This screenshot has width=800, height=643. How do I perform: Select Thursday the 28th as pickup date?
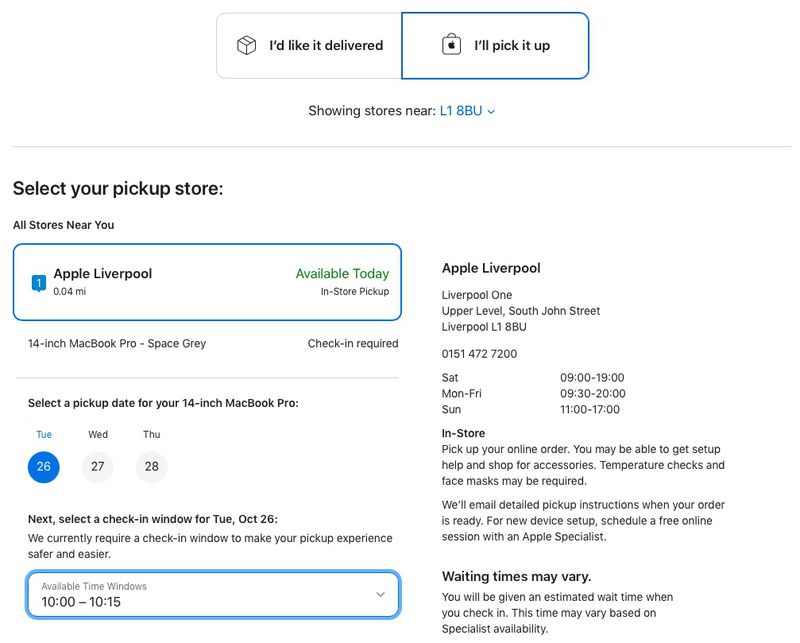[x=151, y=466]
